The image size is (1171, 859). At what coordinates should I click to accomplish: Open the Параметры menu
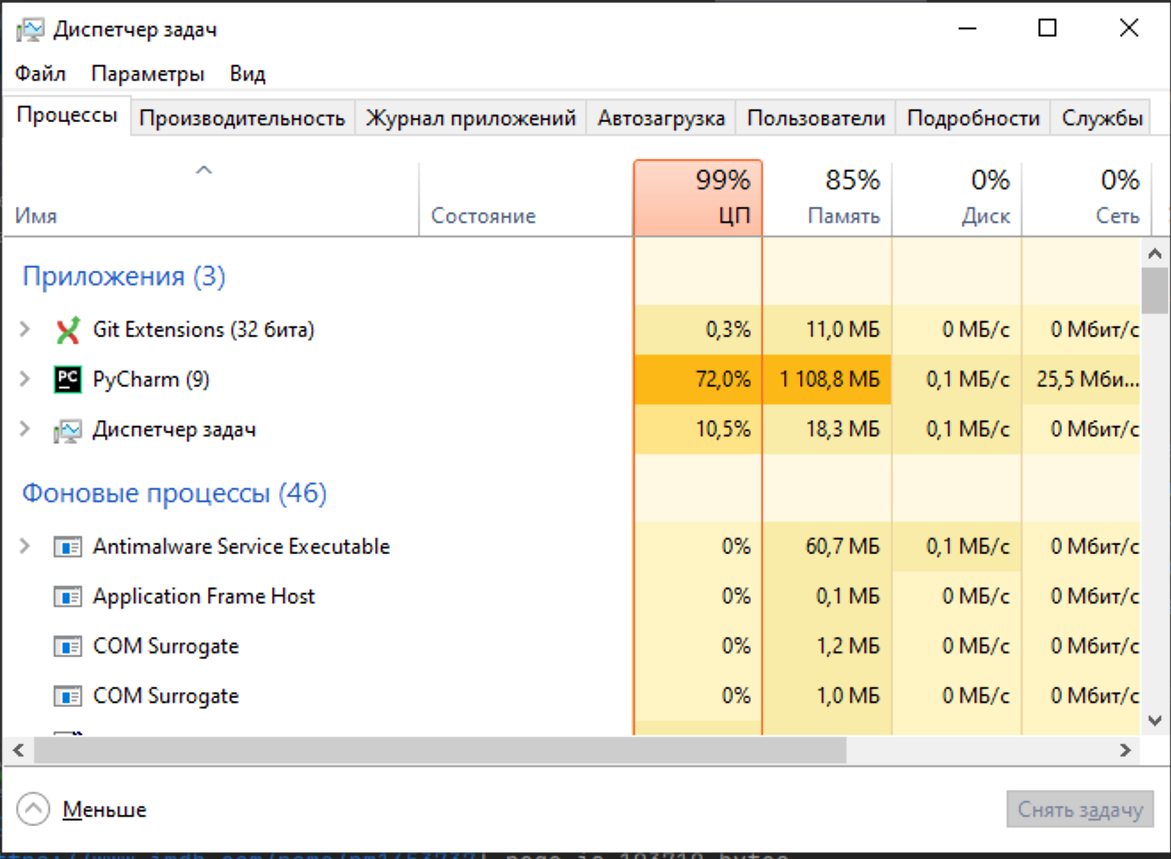(148, 74)
